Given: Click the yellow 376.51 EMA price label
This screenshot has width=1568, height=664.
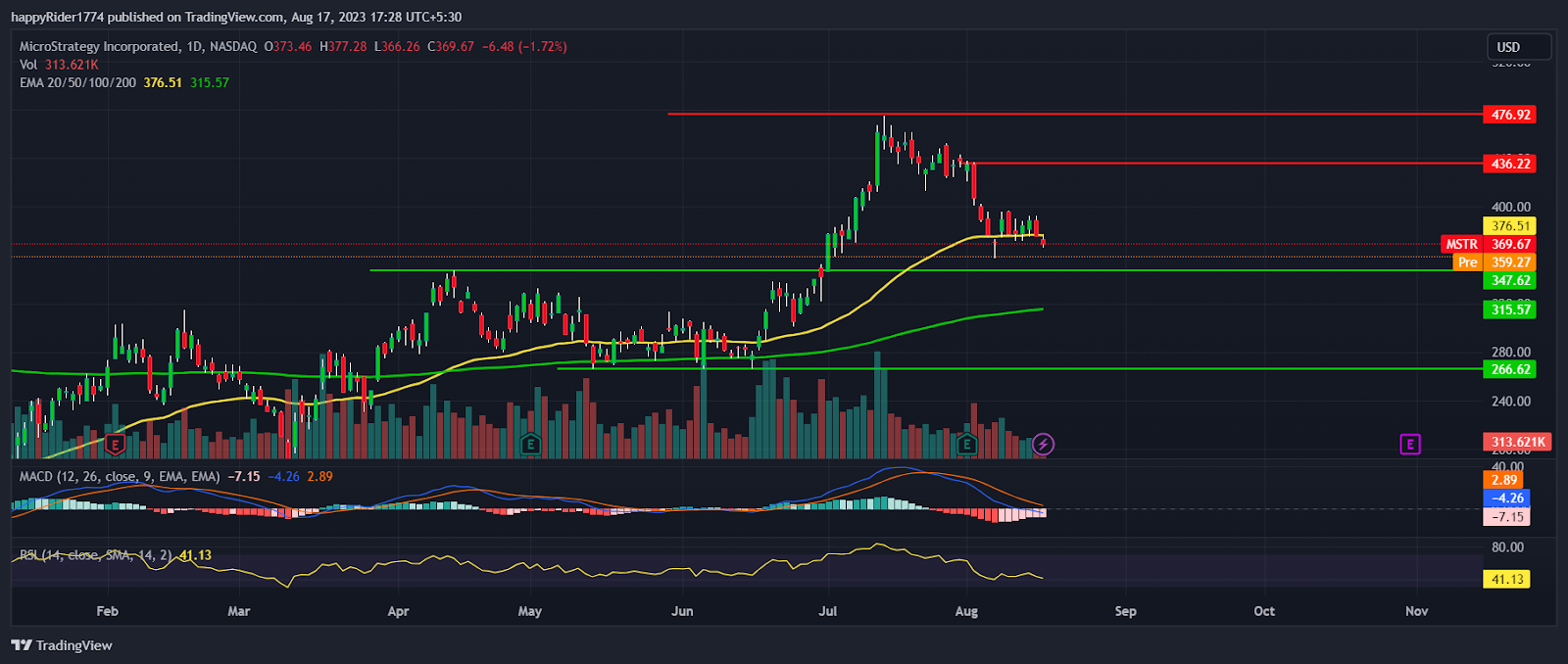Looking at the screenshot, I should [x=1510, y=226].
